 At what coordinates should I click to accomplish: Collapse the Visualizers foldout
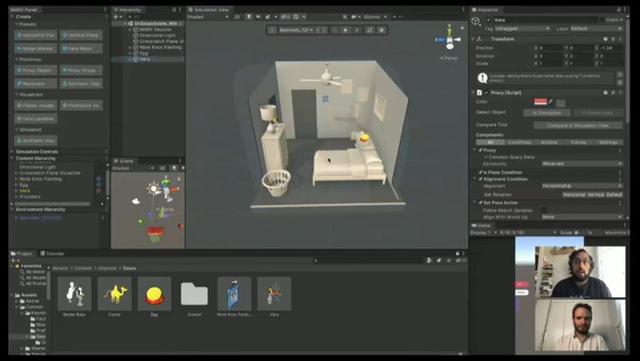18,94
